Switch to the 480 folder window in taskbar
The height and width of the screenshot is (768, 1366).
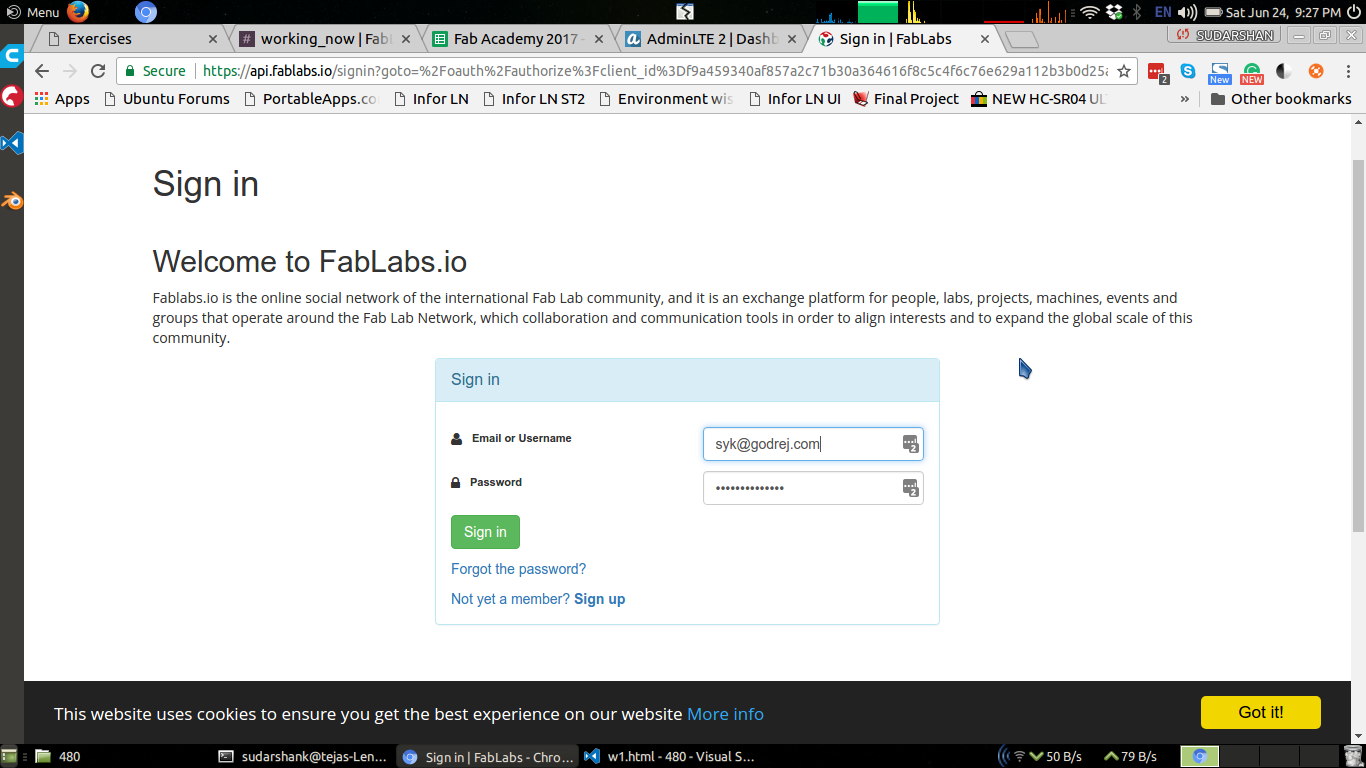point(120,757)
